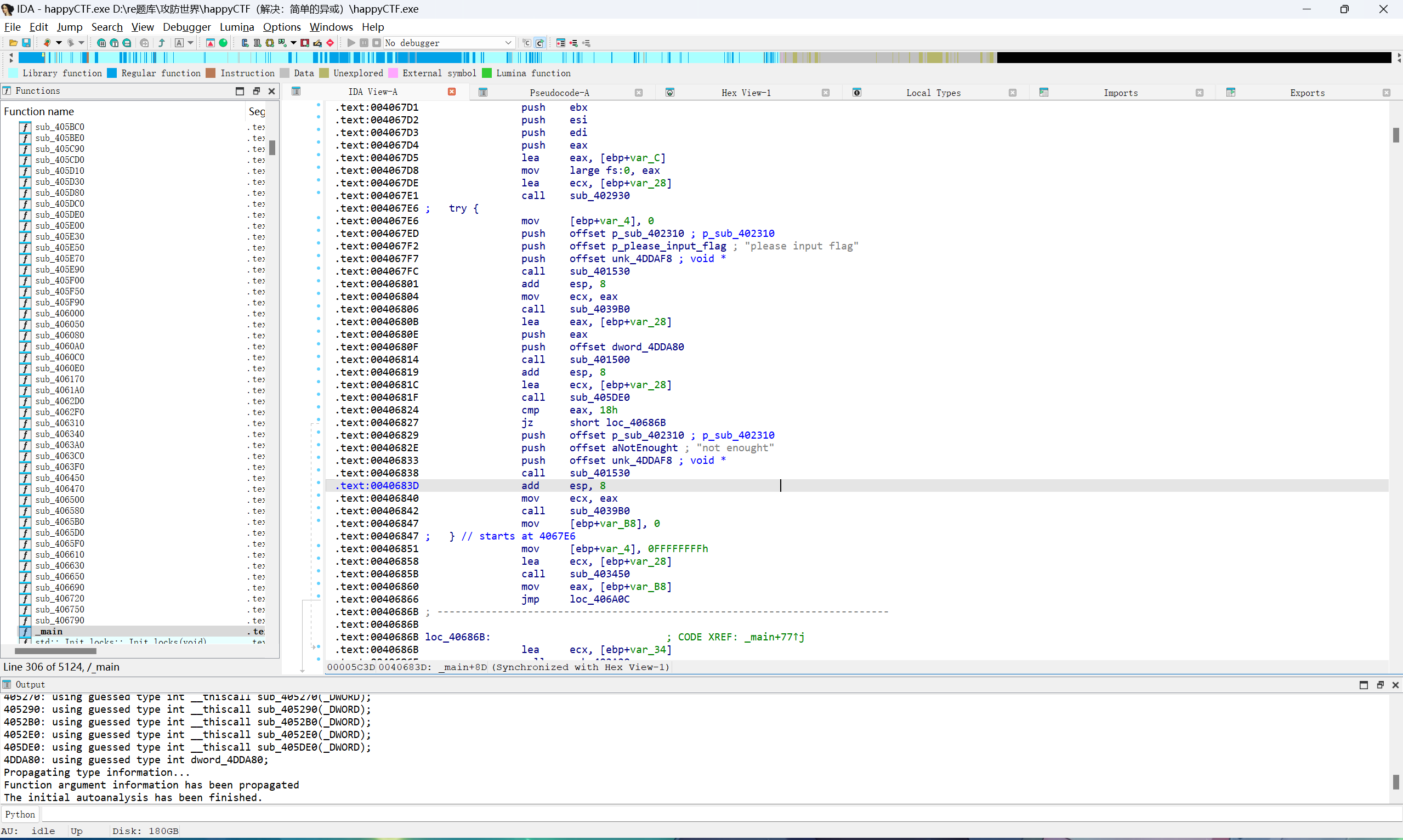Click the up arrow jump icon
Image resolution: width=1403 pixels, height=840 pixels.
click(x=161, y=43)
